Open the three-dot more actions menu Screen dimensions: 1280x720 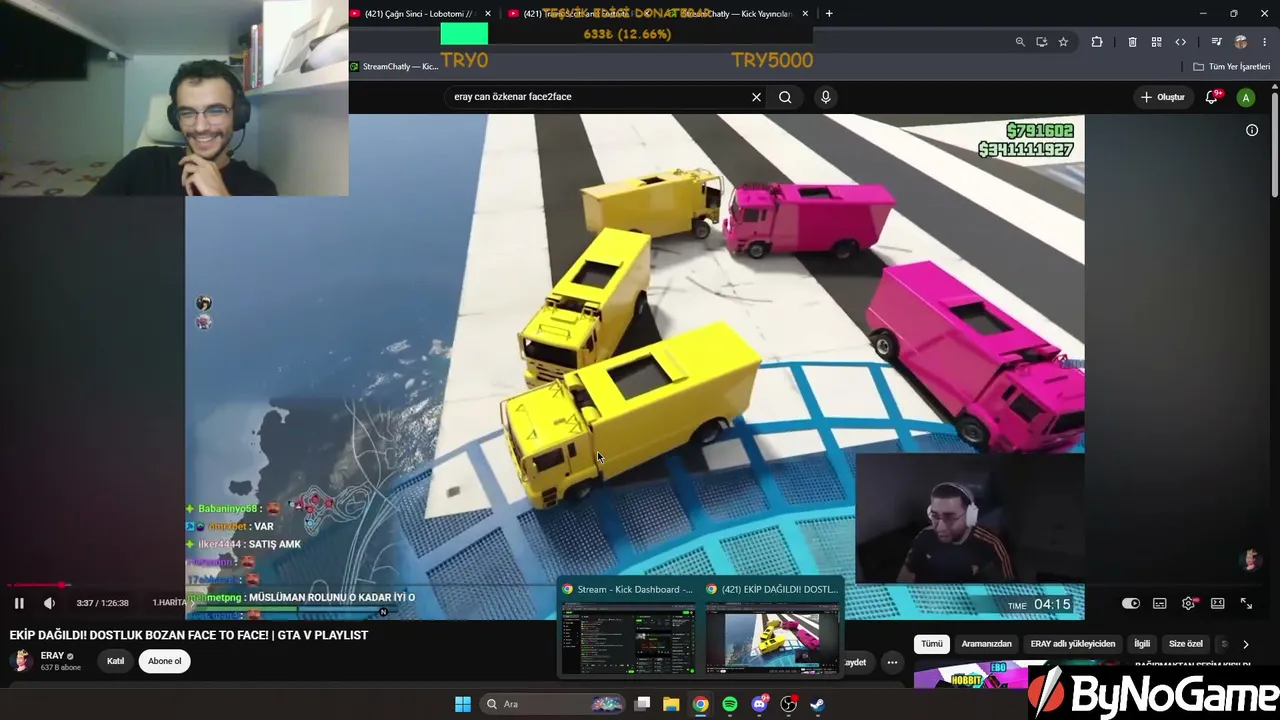point(892,662)
